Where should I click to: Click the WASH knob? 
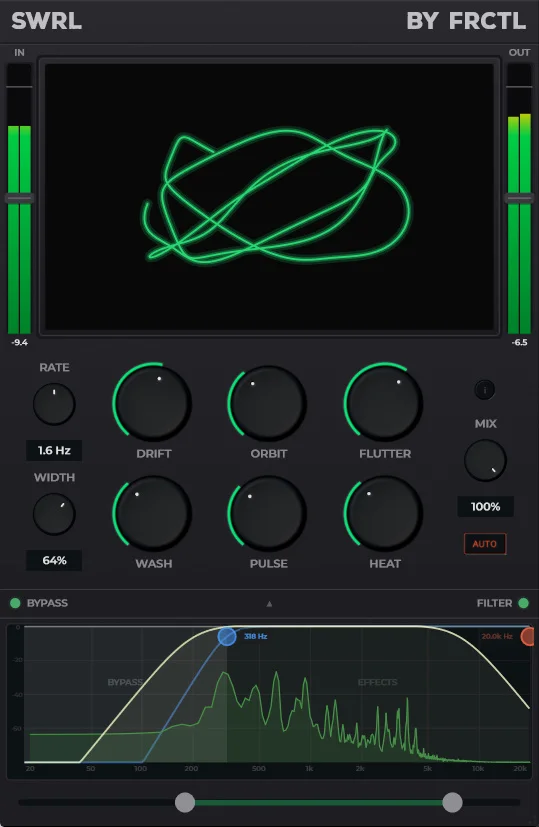(x=152, y=513)
